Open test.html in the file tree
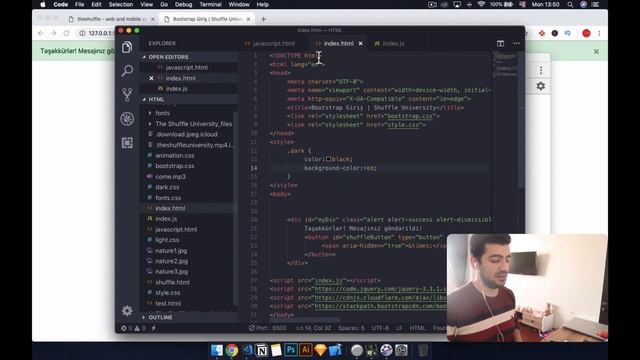This screenshot has height=360, width=640. pos(168,303)
